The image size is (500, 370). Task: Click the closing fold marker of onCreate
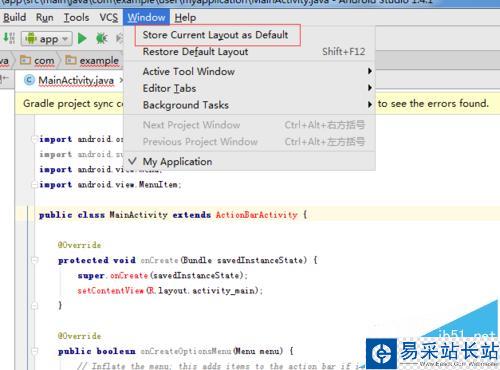pyautogui.click(x=34, y=306)
